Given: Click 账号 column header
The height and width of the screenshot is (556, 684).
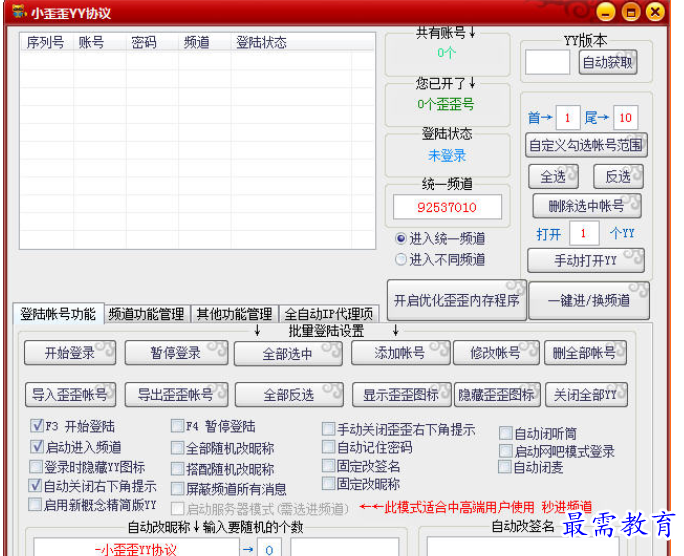Looking at the screenshot, I should coord(100,42).
